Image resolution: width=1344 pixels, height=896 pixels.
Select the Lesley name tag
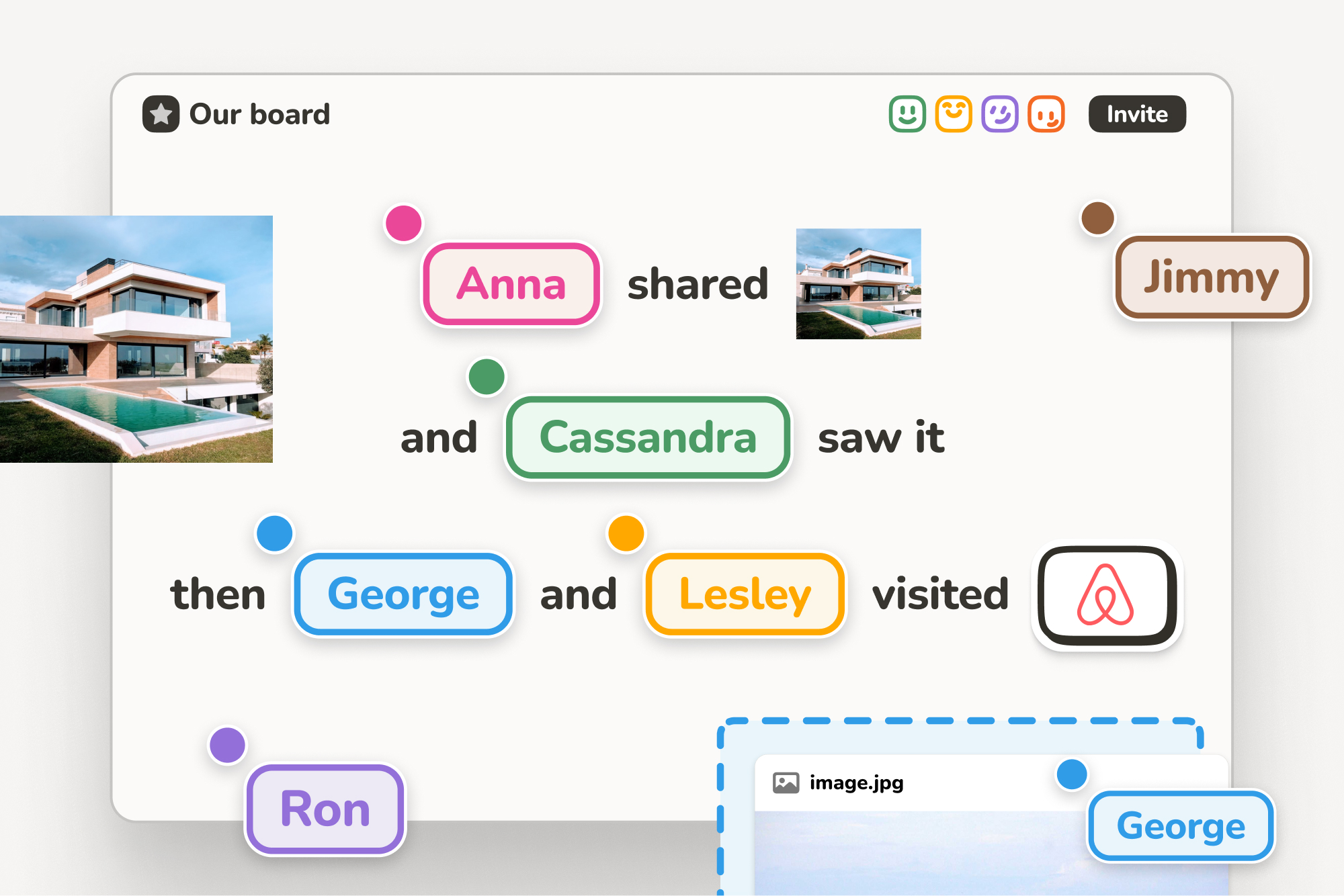pos(745,594)
